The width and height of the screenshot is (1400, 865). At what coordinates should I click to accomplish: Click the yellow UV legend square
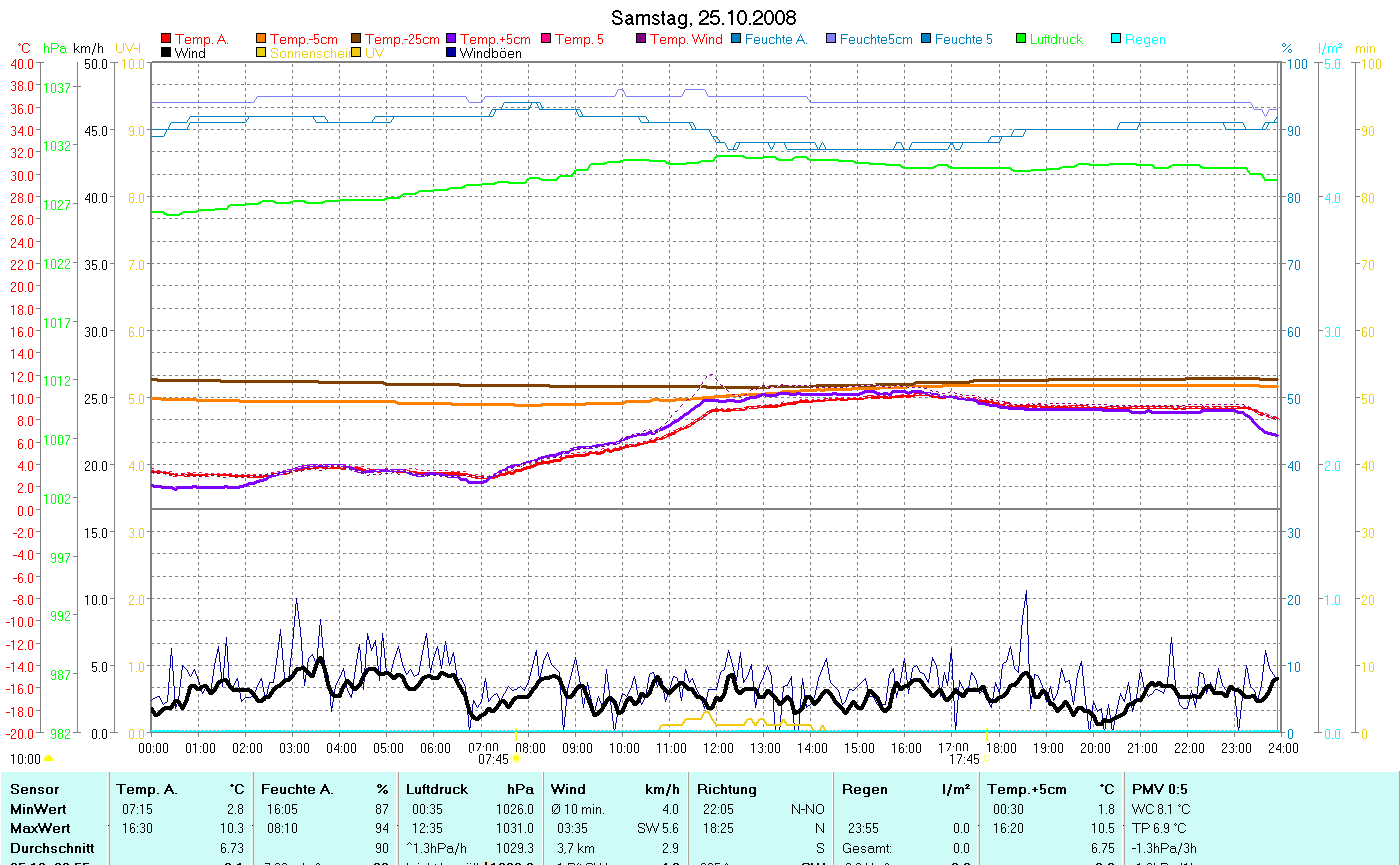(x=357, y=53)
